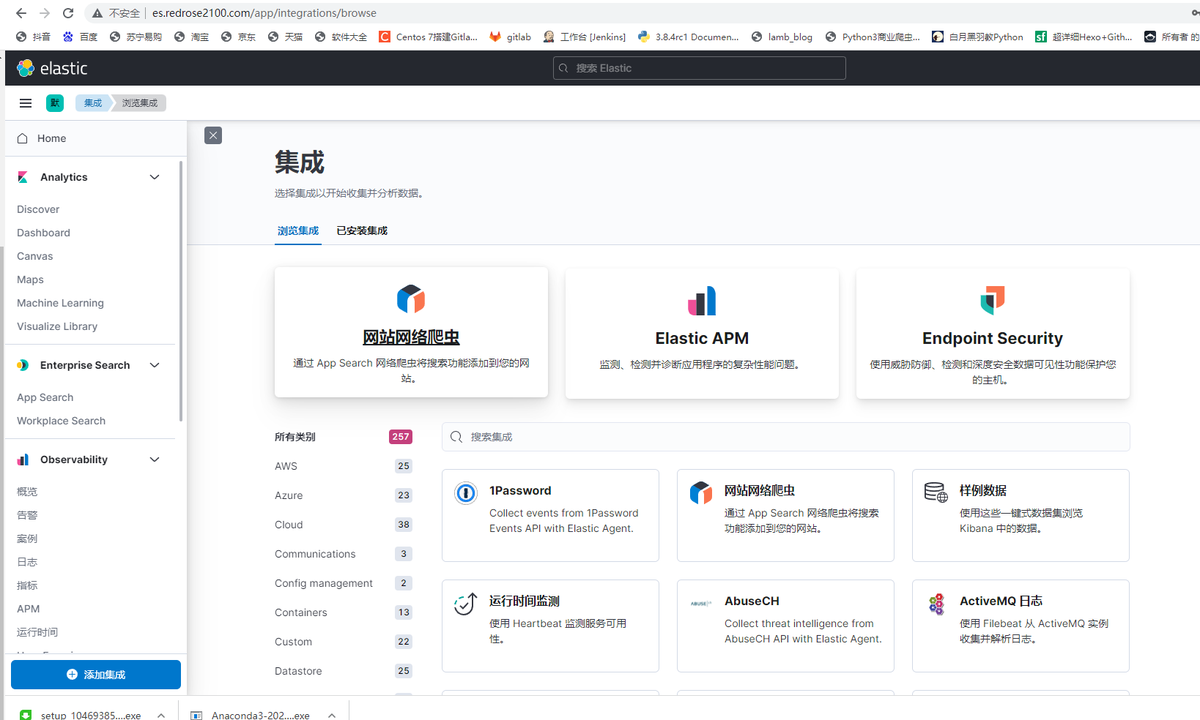Open 日志 under Observability

[x=27, y=562]
